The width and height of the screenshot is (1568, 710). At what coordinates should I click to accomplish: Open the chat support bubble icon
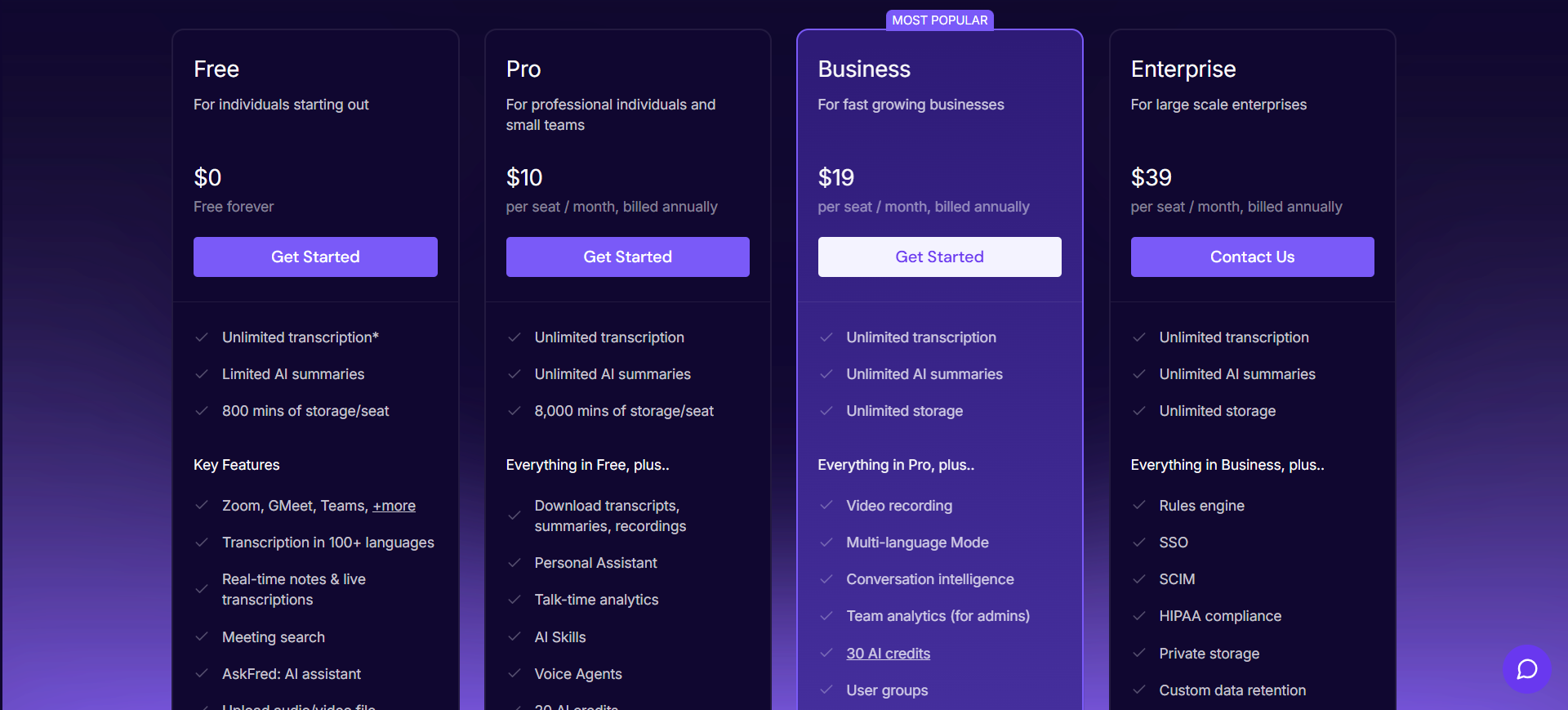pos(1526,669)
